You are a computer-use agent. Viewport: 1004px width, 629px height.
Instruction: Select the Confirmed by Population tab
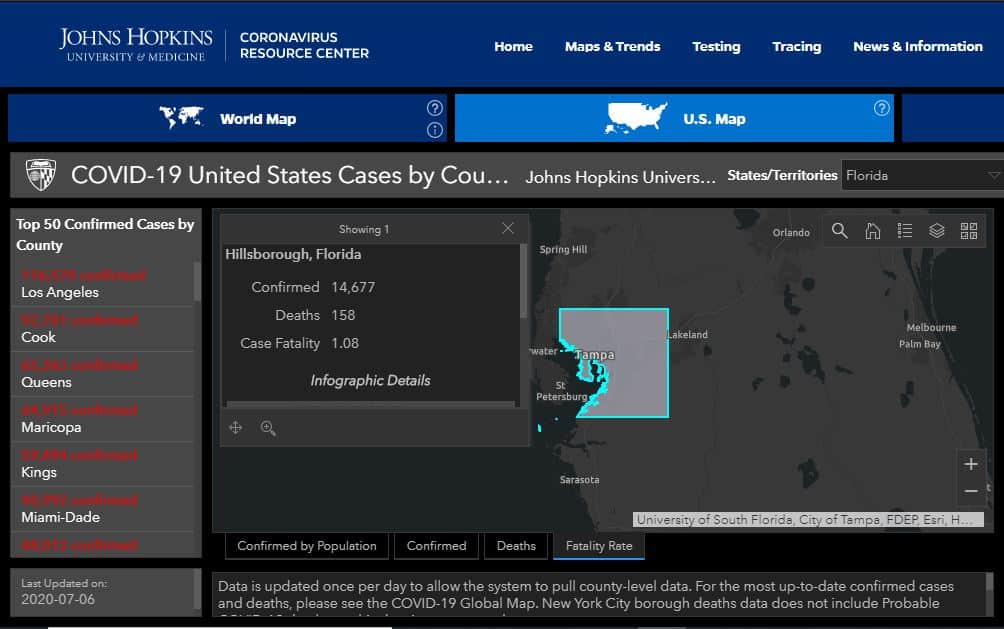(307, 546)
